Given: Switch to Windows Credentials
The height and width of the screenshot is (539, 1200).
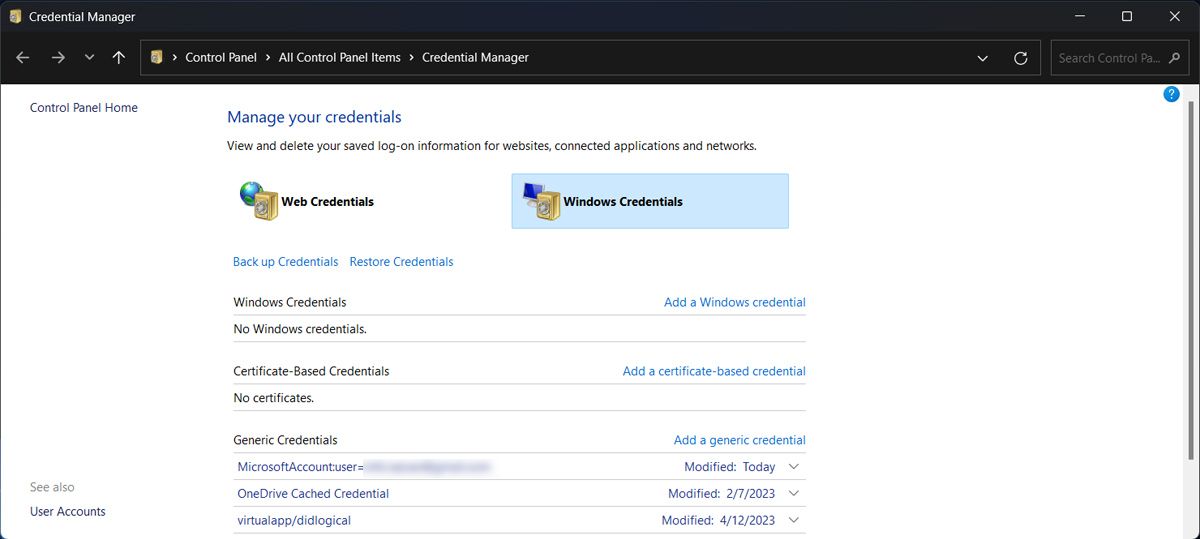Looking at the screenshot, I should pos(650,201).
